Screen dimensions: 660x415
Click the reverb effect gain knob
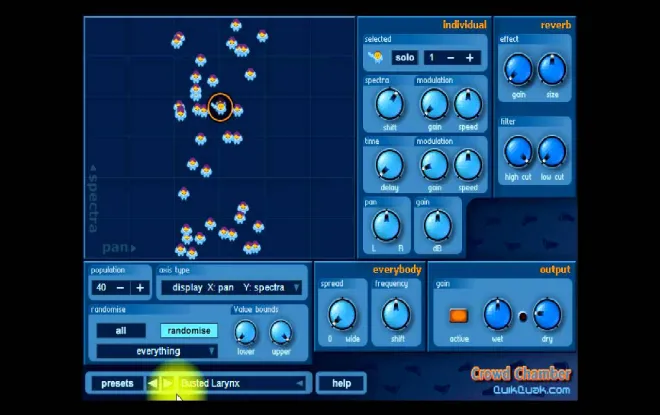(518, 70)
